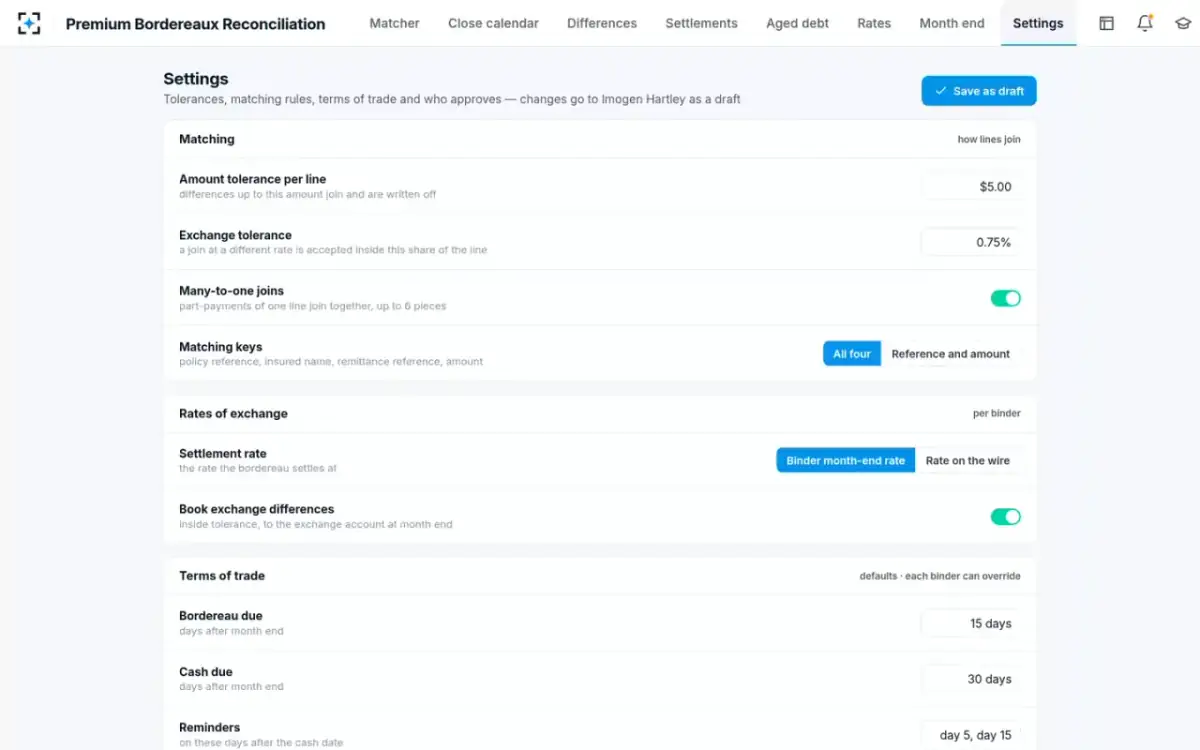Image resolution: width=1200 pixels, height=750 pixels.
Task: Switch to the Matcher tab
Action: 394,23
